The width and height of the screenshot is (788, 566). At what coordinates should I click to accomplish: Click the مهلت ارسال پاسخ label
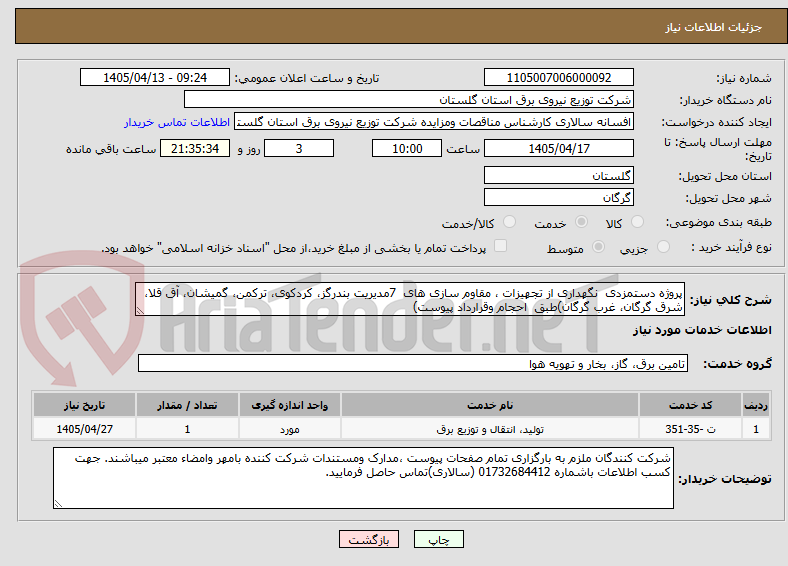[718, 149]
